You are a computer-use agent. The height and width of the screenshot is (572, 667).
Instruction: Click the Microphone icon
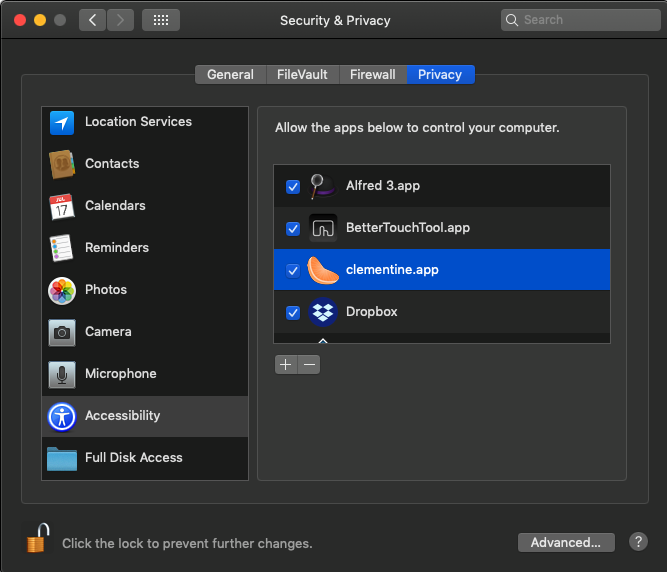pos(62,374)
